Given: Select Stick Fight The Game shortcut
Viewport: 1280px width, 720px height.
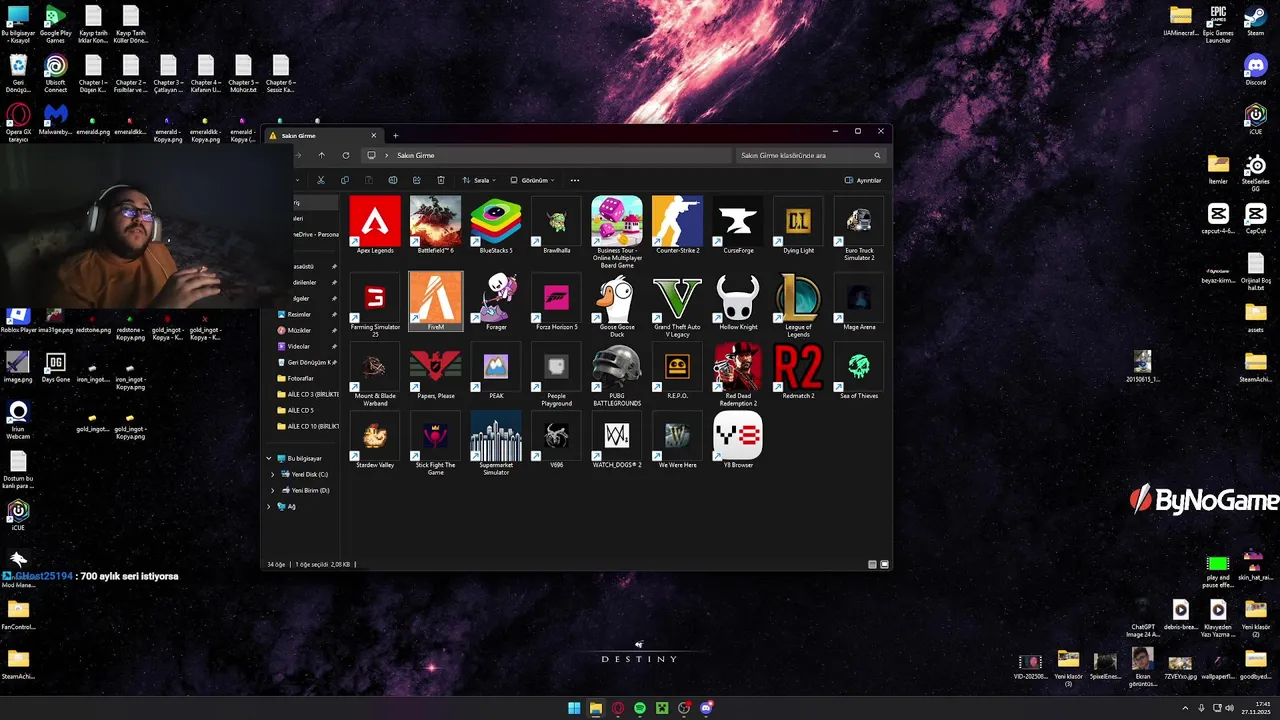Looking at the screenshot, I should 435,444.
